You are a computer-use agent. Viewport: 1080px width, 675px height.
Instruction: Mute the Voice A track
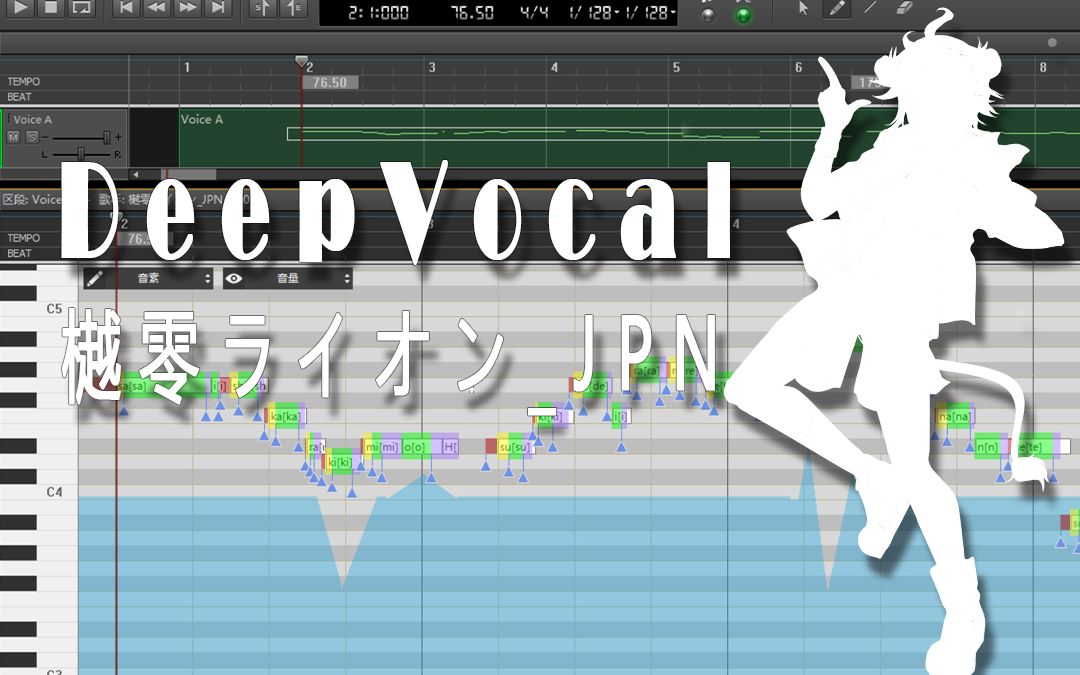pos(13,137)
